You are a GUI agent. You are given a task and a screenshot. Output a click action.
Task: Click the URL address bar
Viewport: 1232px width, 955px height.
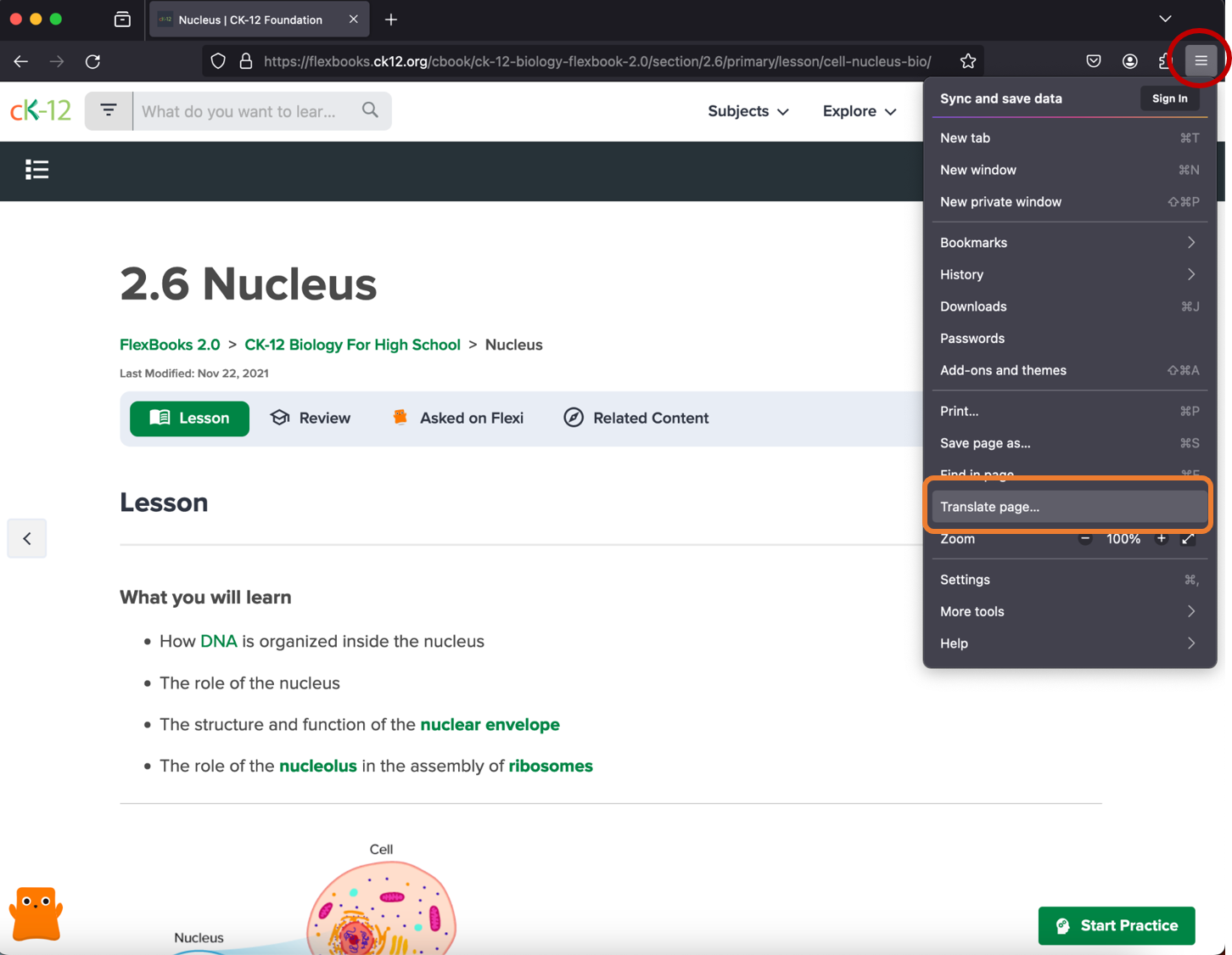click(x=597, y=61)
